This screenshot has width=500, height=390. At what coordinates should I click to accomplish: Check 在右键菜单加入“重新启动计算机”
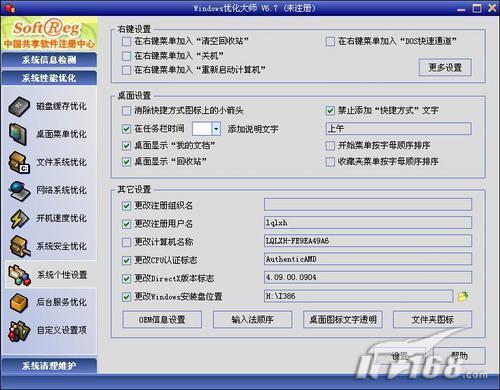tap(126, 70)
